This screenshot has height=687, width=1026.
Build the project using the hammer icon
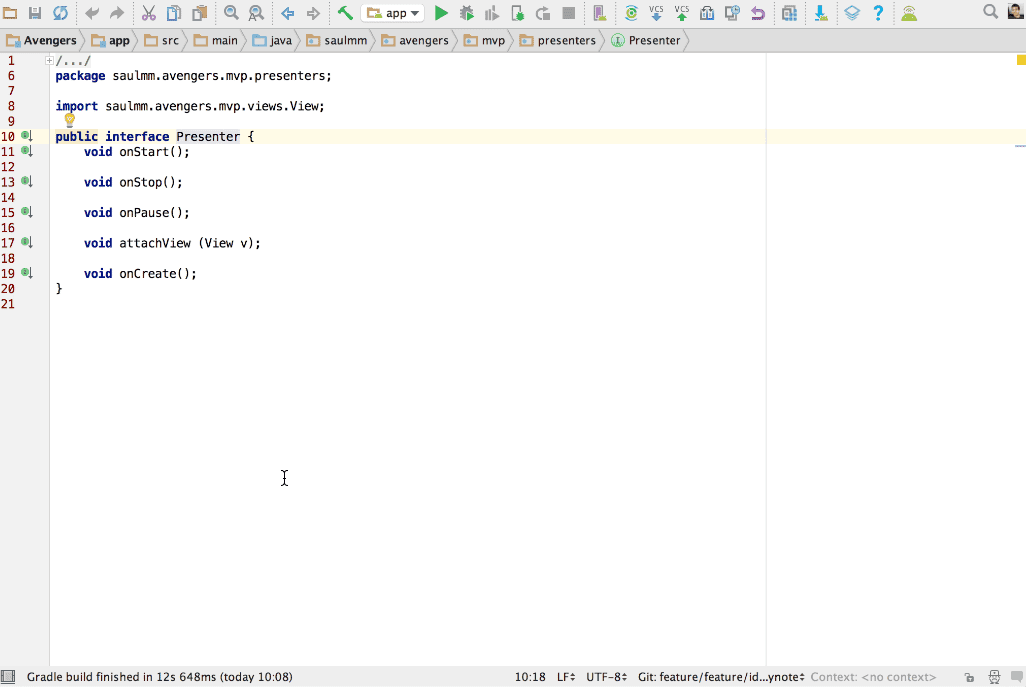click(x=346, y=13)
